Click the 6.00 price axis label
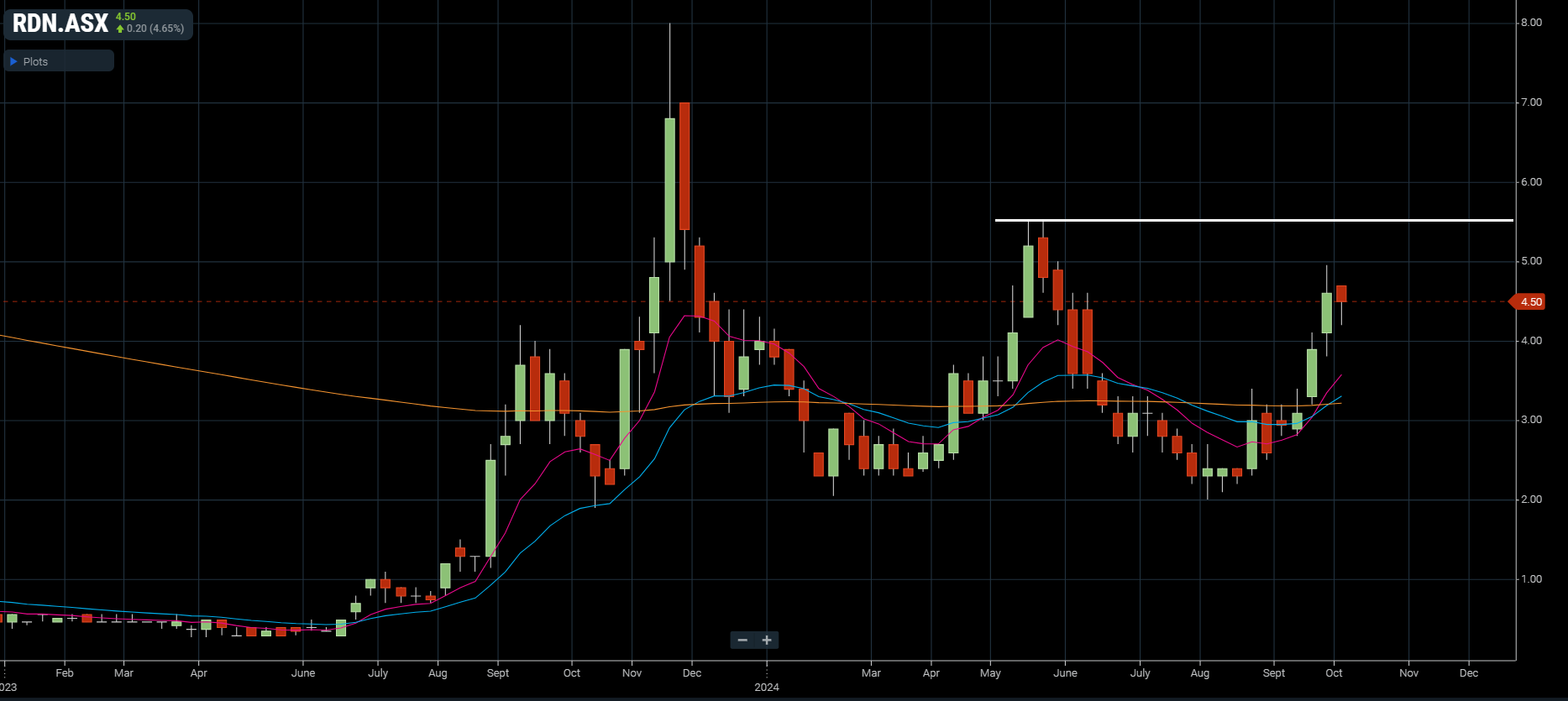Image resolution: width=1568 pixels, height=701 pixels. coord(1532,182)
